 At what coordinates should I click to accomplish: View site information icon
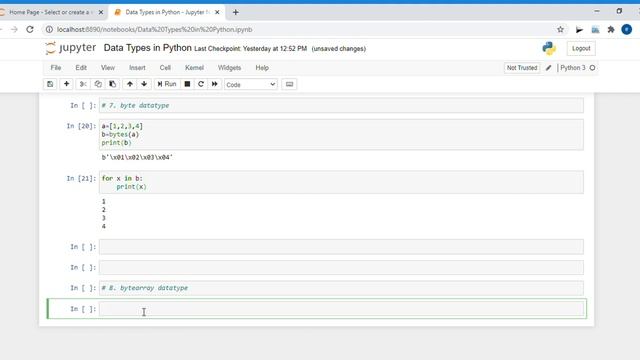click(x=49, y=29)
